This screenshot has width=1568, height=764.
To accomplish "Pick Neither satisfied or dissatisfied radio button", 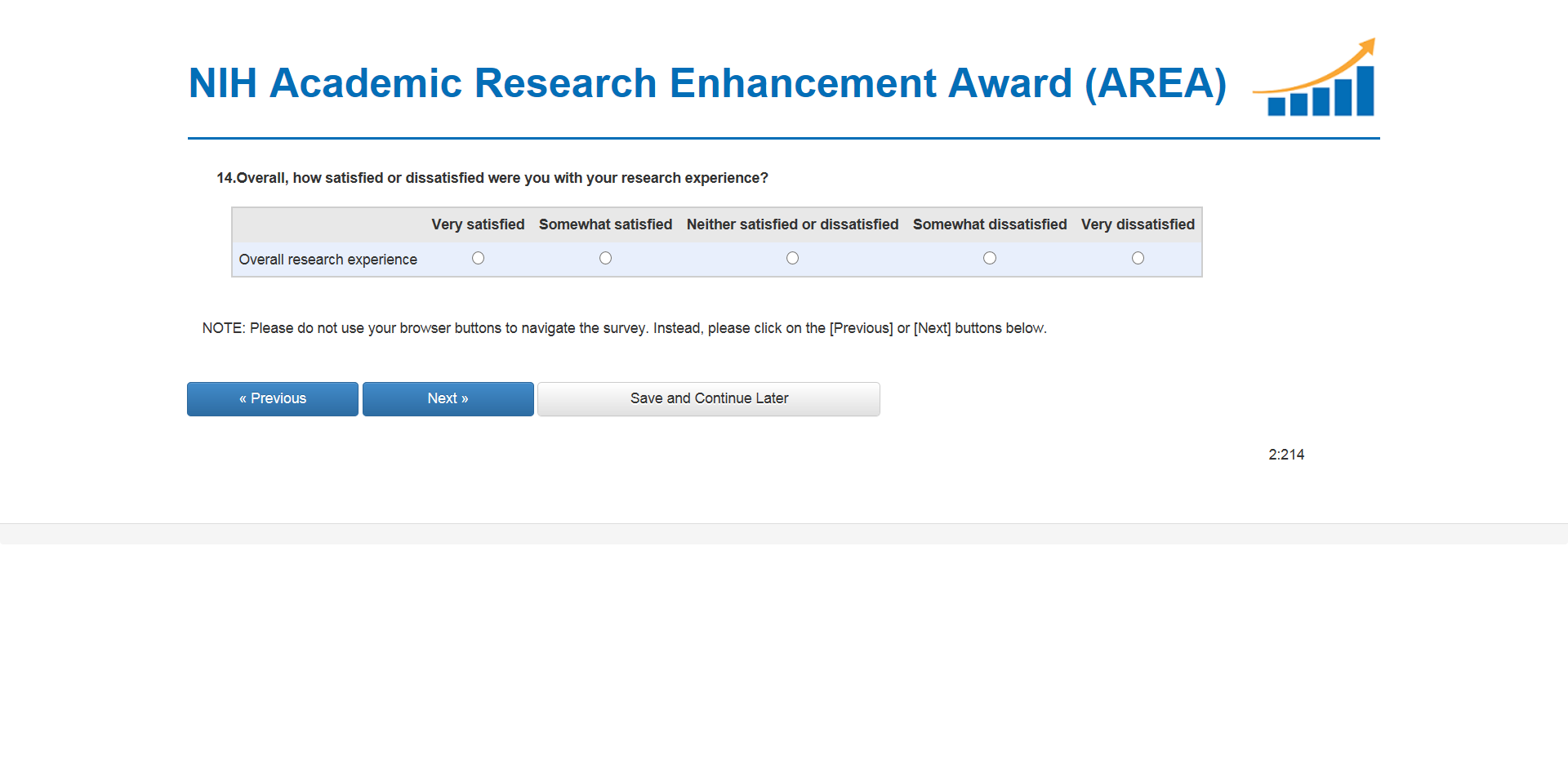I will [792, 258].
